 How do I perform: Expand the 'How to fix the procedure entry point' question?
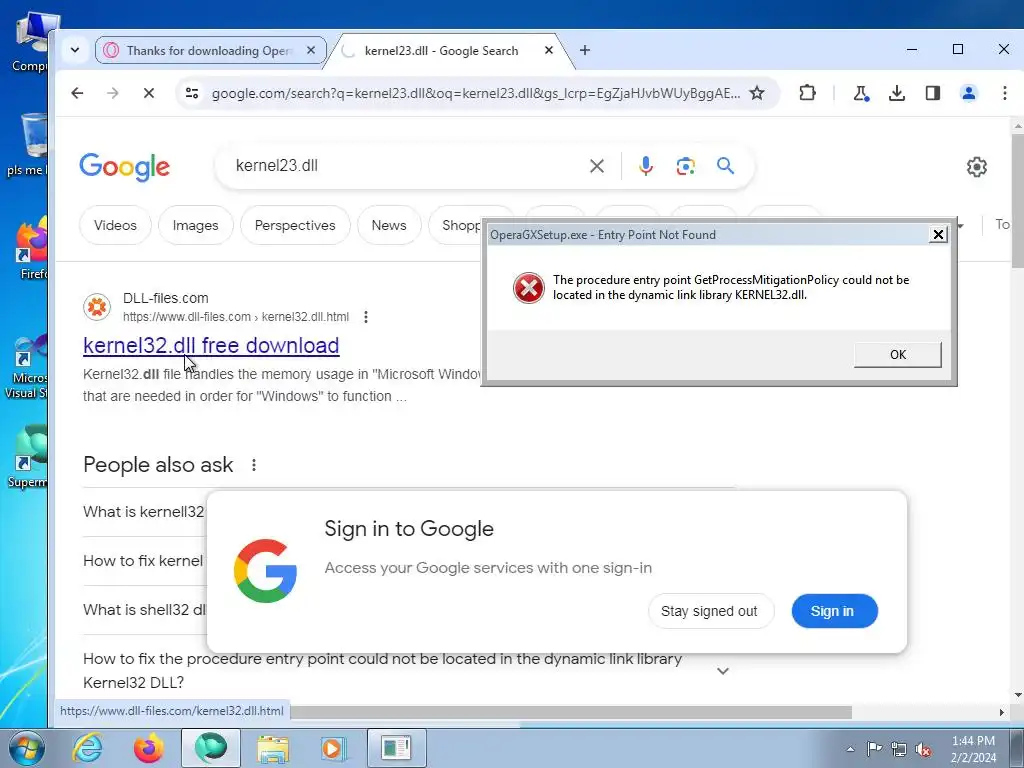(x=722, y=671)
